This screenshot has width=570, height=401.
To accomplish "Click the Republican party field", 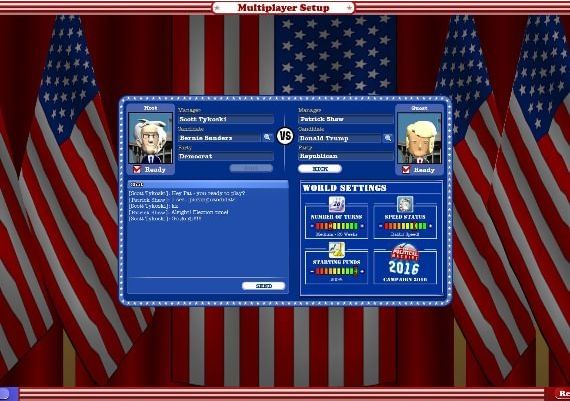I will pos(346,156).
